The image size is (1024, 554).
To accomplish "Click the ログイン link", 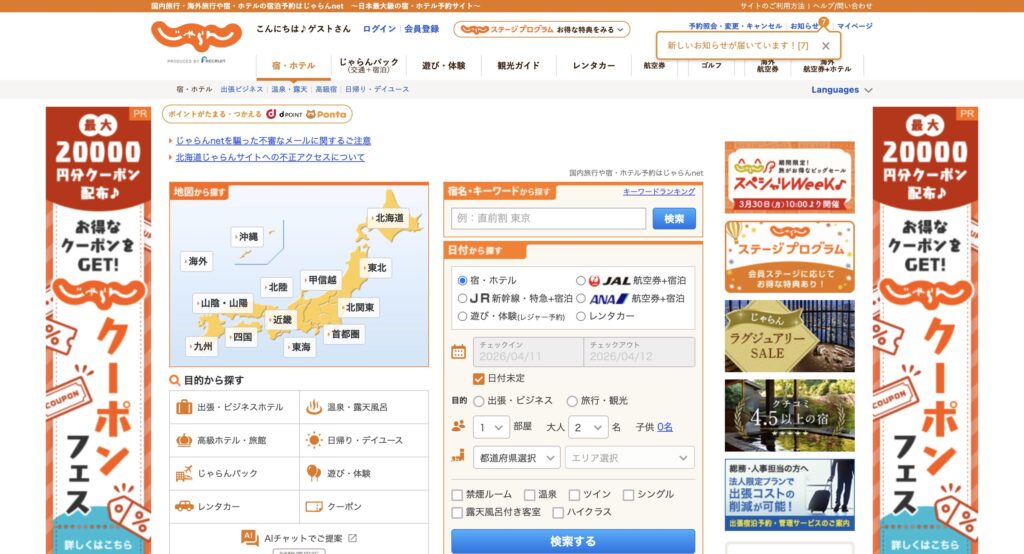I will (x=379, y=29).
